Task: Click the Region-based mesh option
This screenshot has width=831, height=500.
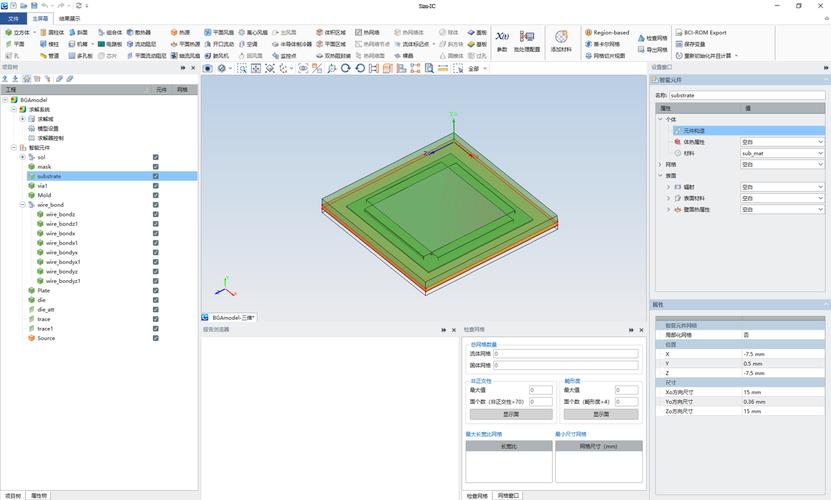Action: click(x=607, y=32)
